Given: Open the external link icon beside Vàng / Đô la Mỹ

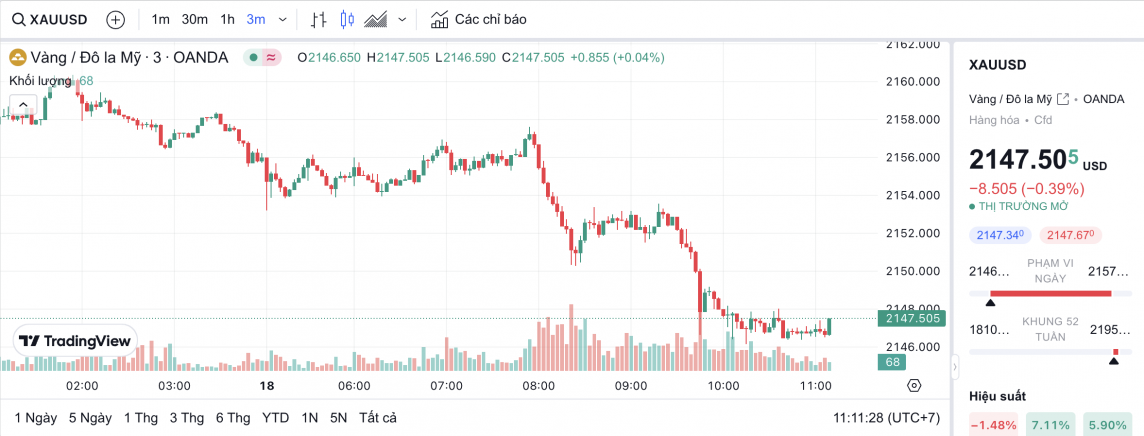Looking at the screenshot, I should 1063,99.
